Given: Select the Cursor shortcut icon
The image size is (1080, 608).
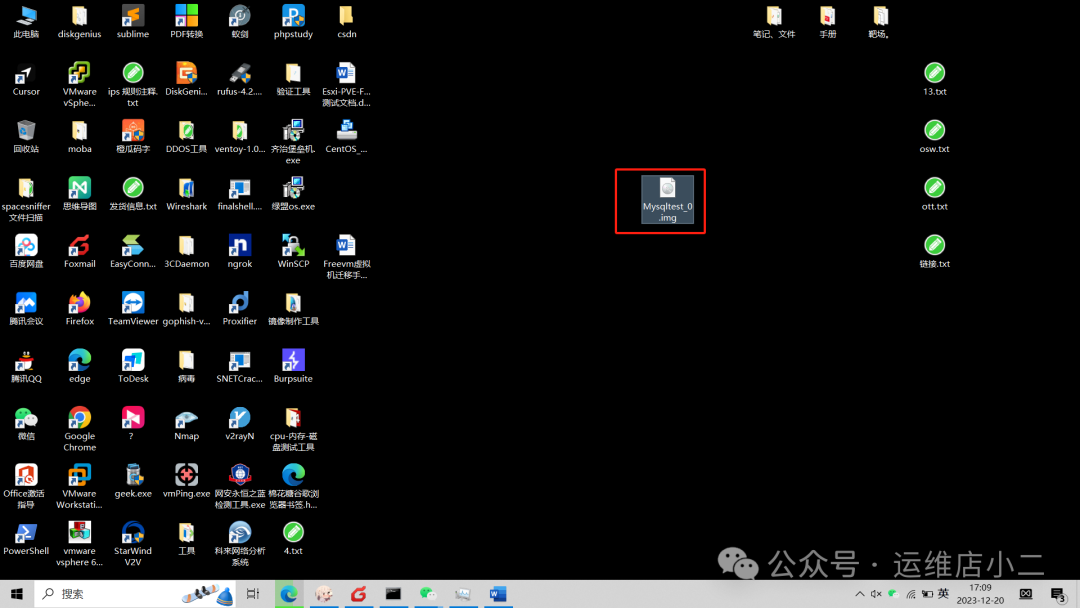Looking at the screenshot, I should (x=25, y=79).
